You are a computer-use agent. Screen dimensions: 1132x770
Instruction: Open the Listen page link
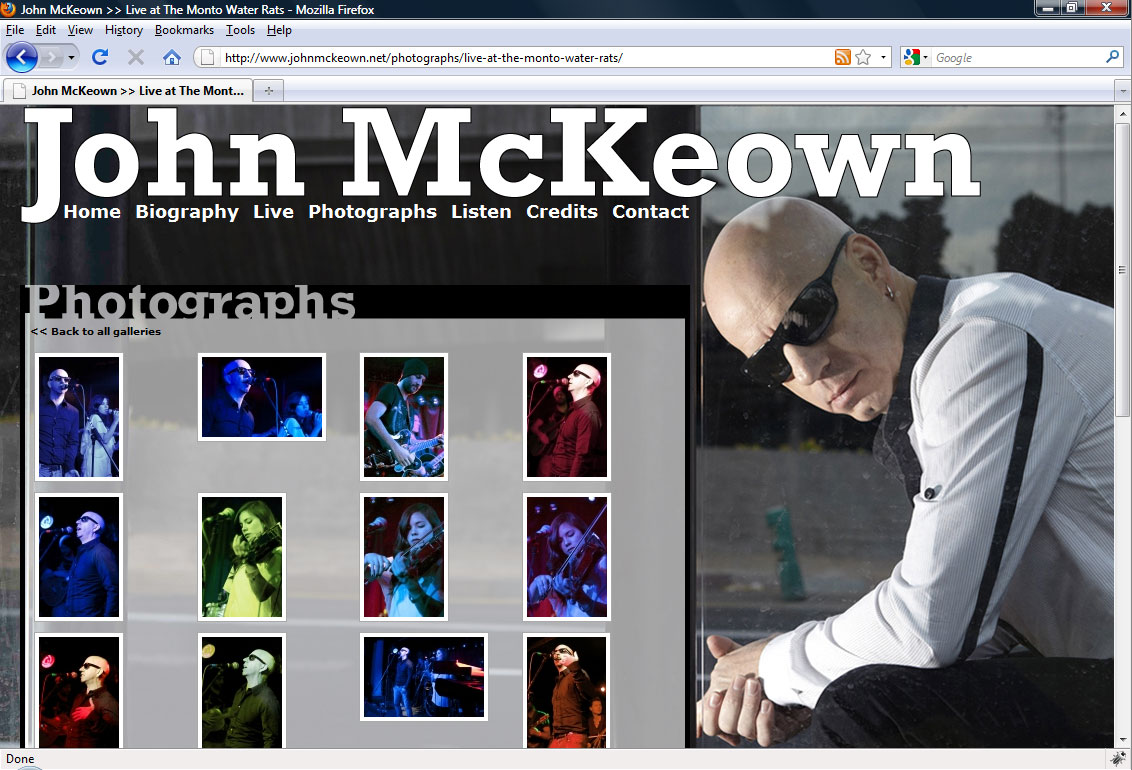(481, 211)
